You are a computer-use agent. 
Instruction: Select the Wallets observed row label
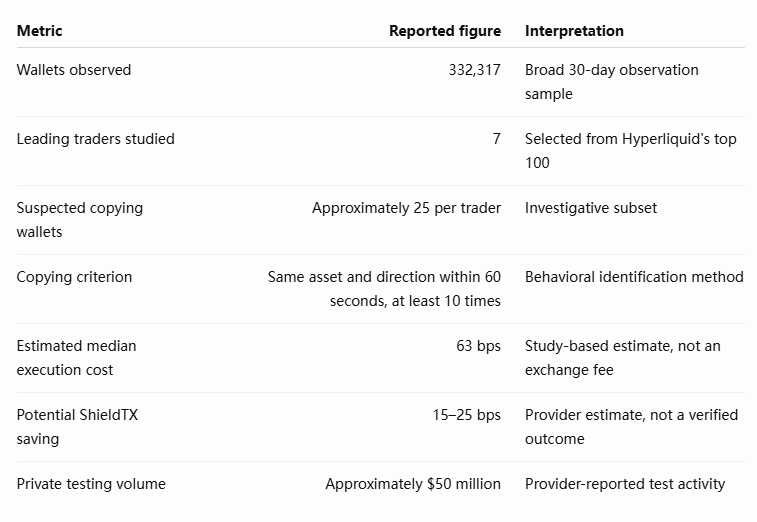coord(73,70)
